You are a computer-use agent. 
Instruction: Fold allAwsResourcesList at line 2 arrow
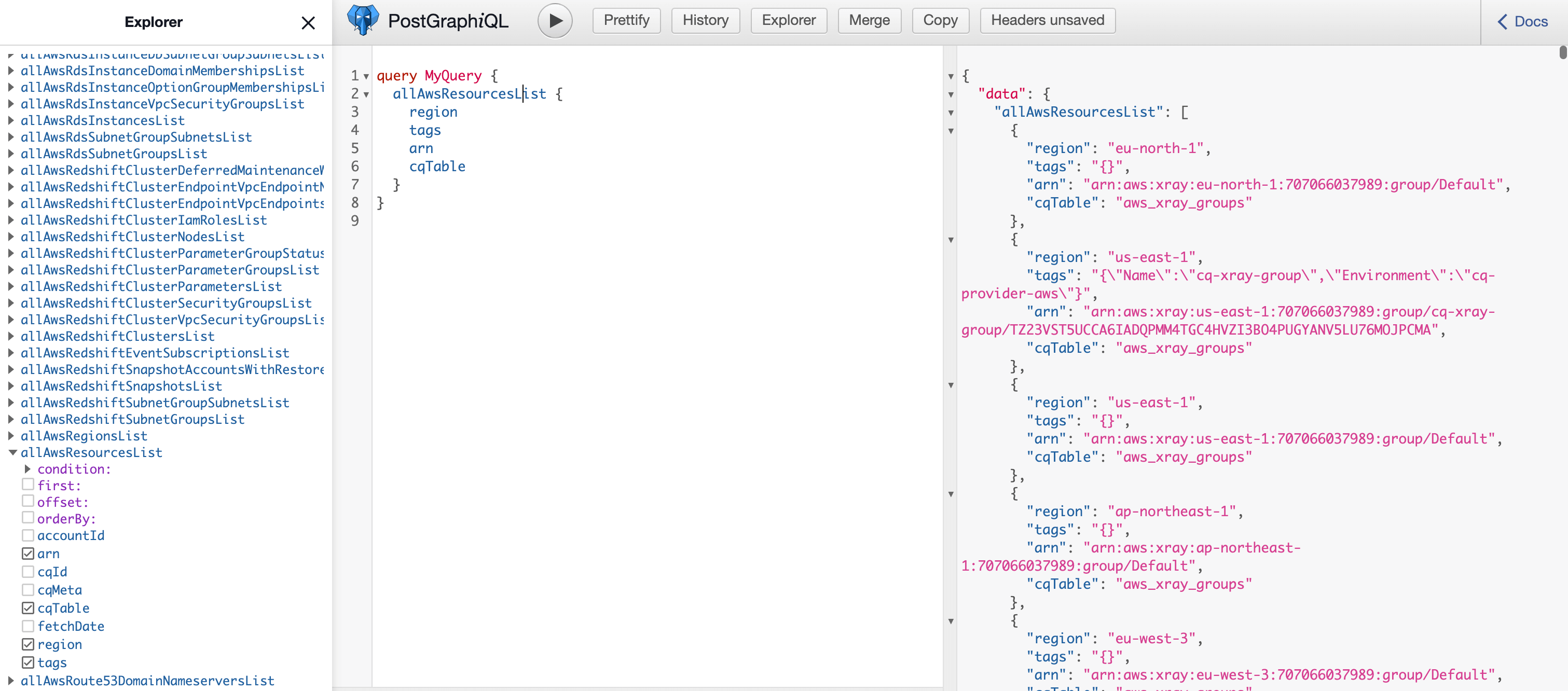click(x=366, y=95)
